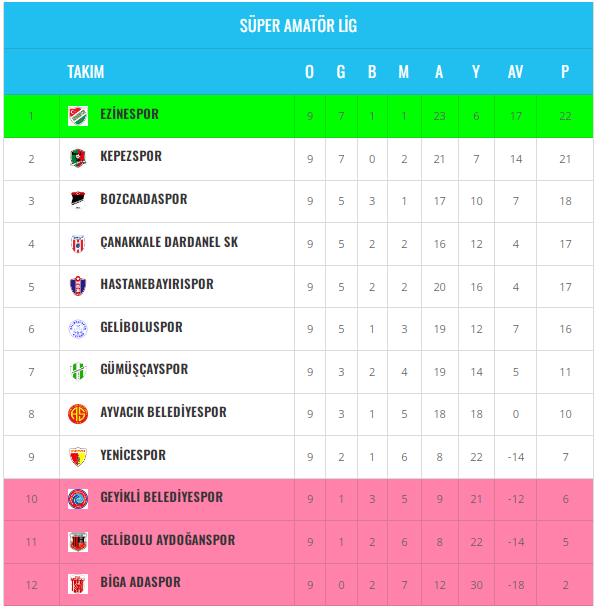Click the Kepezspor club crest

click(78, 159)
